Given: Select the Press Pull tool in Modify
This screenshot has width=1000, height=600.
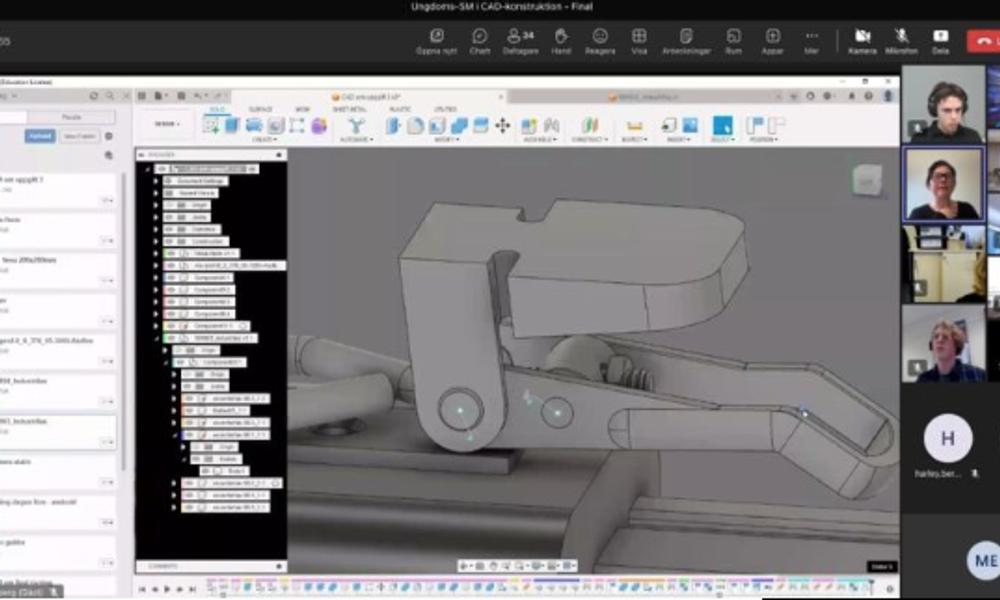Looking at the screenshot, I should [393, 125].
